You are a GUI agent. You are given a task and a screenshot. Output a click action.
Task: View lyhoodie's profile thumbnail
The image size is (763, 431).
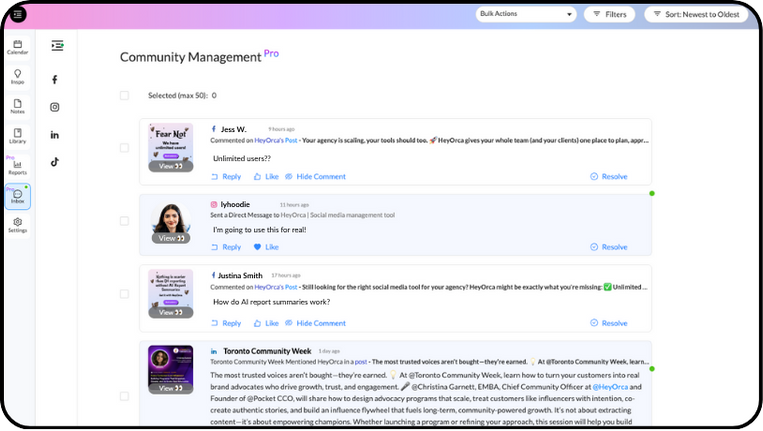coord(171,223)
